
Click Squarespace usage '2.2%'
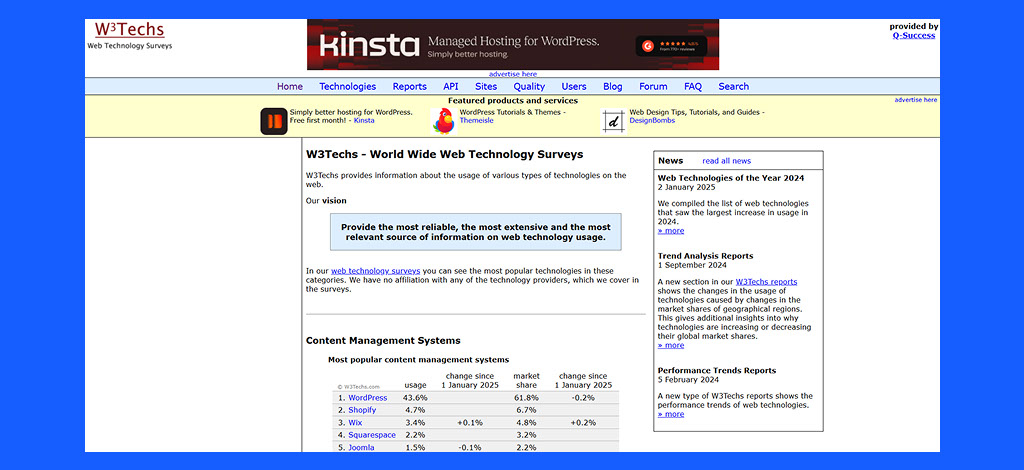(415, 435)
